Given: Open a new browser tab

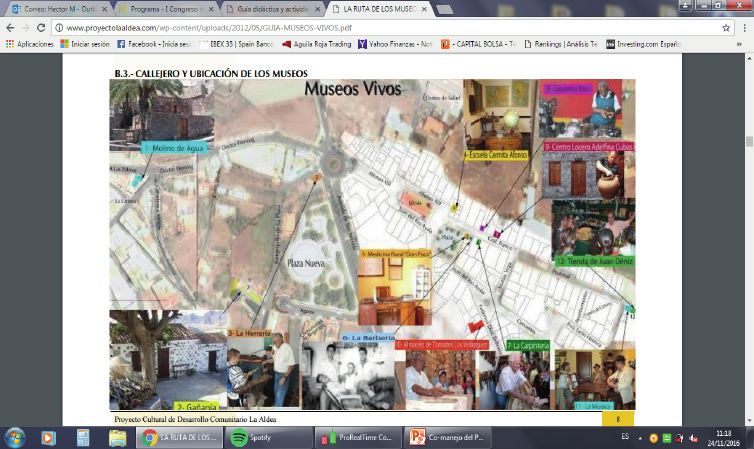Looking at the screenshot, I should pyautogui.click(x=444, y=10).
